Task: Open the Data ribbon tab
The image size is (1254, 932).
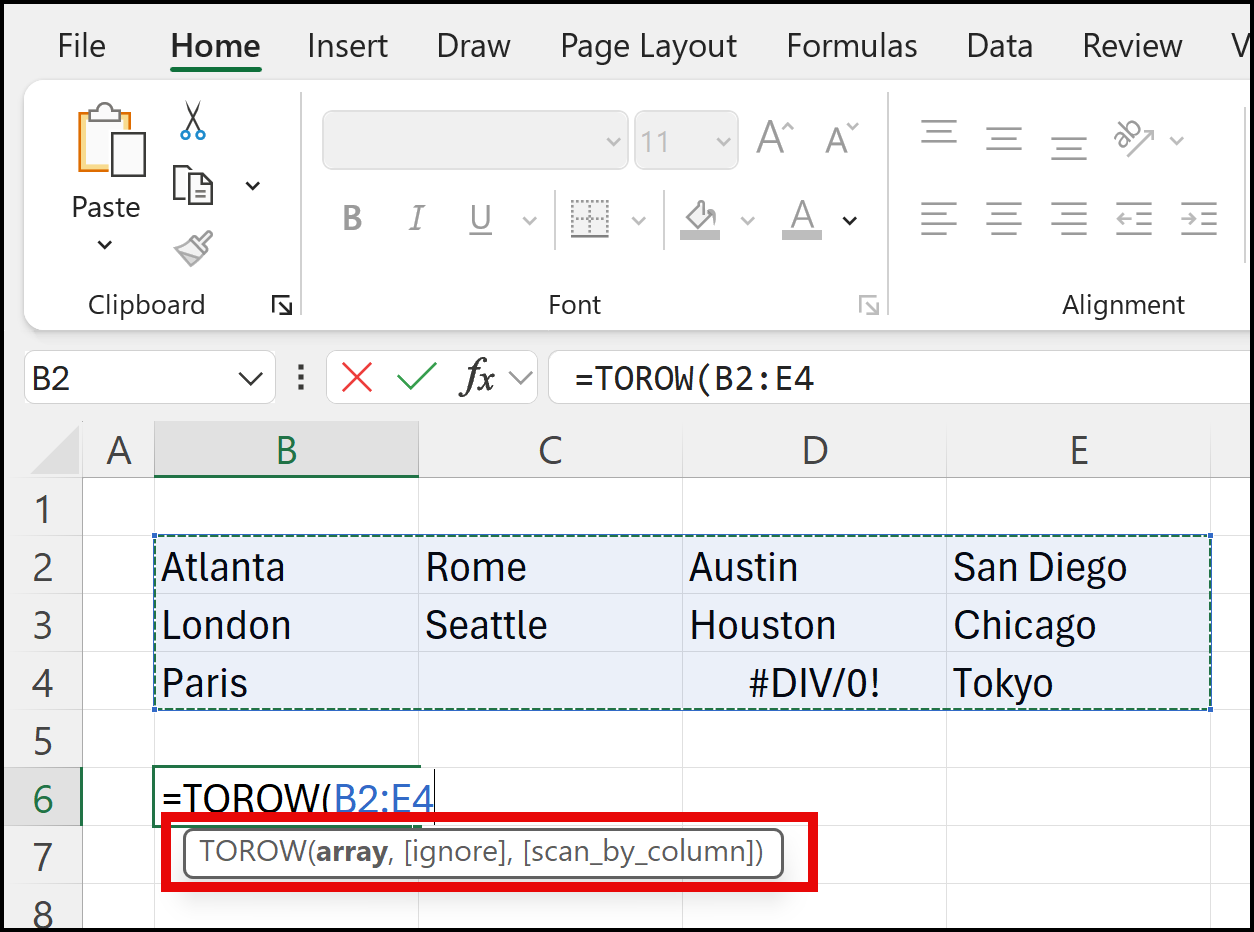Action: pos(999,45)
